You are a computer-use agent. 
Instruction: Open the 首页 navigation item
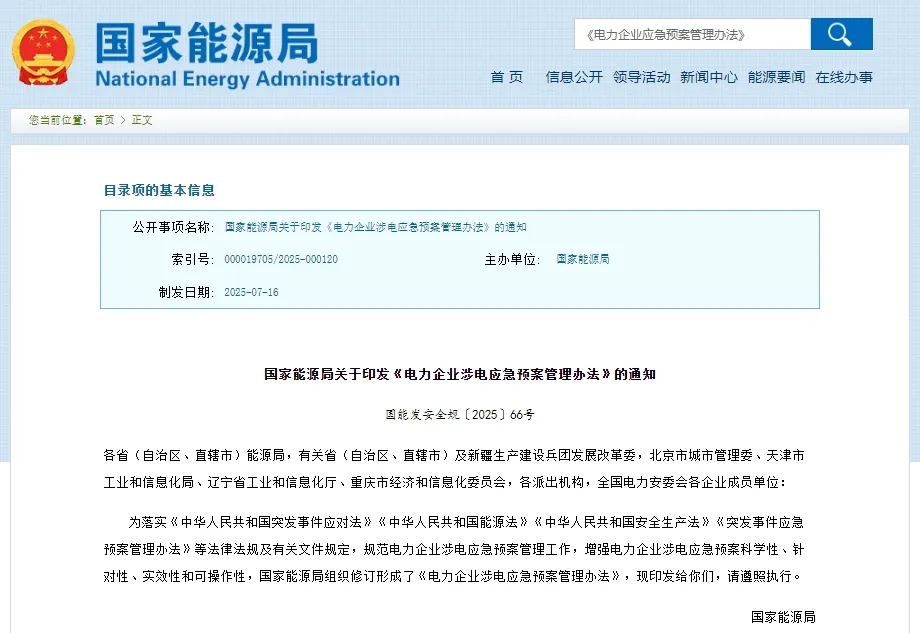click(506, 77)
